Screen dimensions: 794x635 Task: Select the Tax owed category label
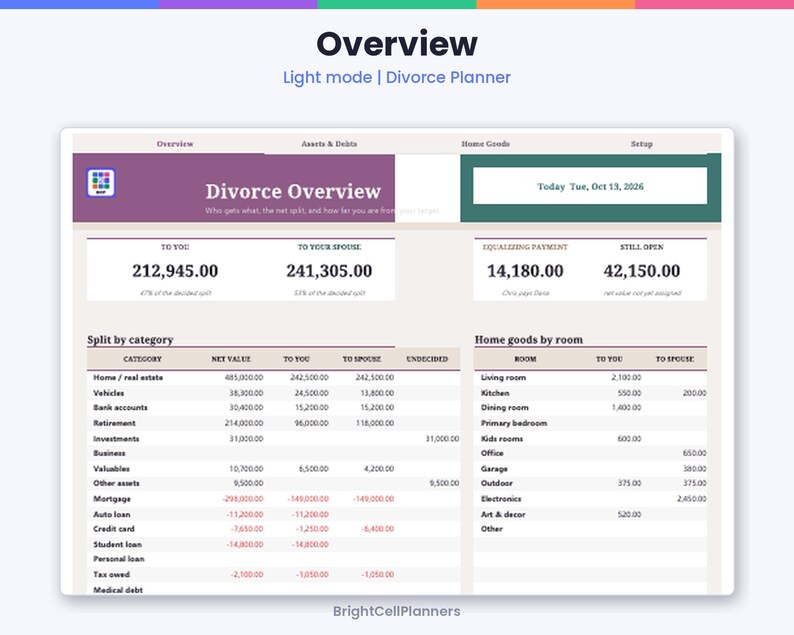[x=111, y=574]
